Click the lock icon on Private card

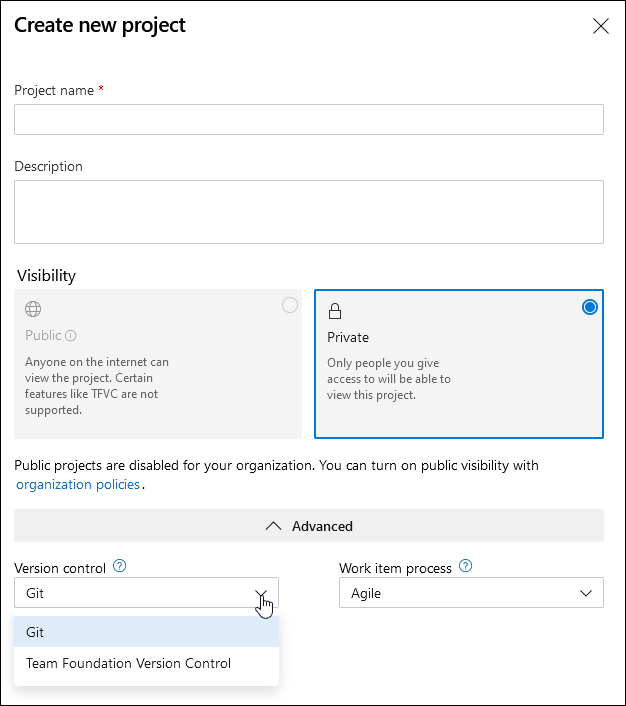(x=335, y=311)
